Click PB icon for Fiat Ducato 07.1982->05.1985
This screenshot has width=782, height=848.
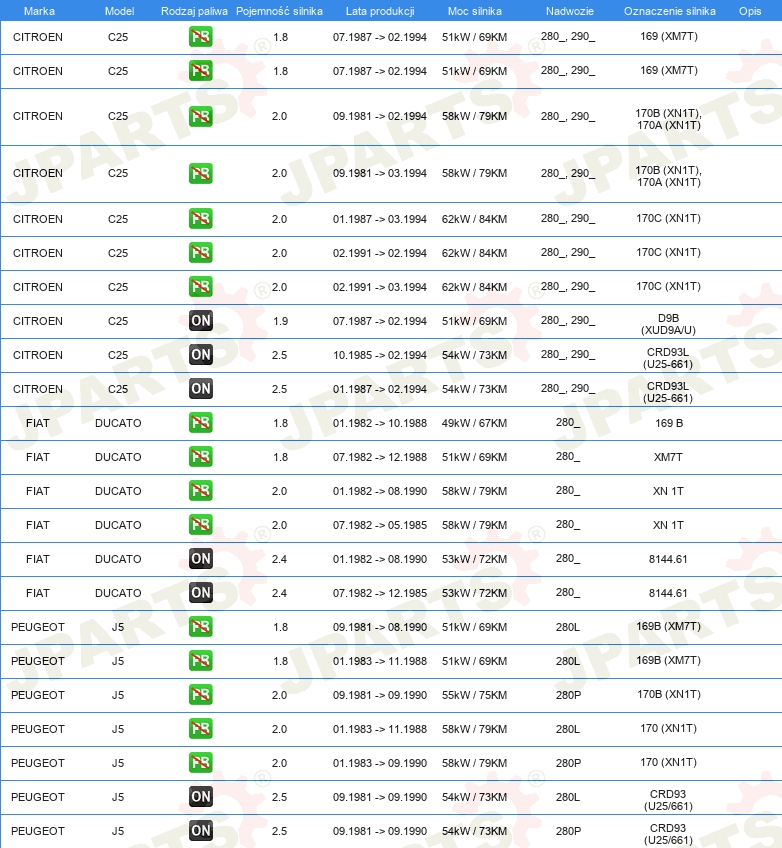click(x=201, y=525)
